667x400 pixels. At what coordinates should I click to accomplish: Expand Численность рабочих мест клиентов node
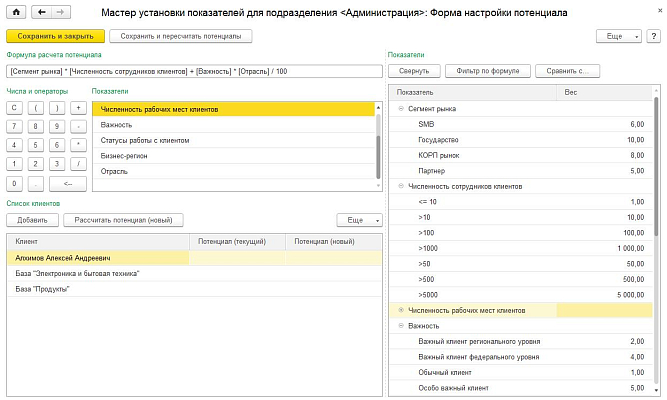pyautogui.click(x=402, y=311)
